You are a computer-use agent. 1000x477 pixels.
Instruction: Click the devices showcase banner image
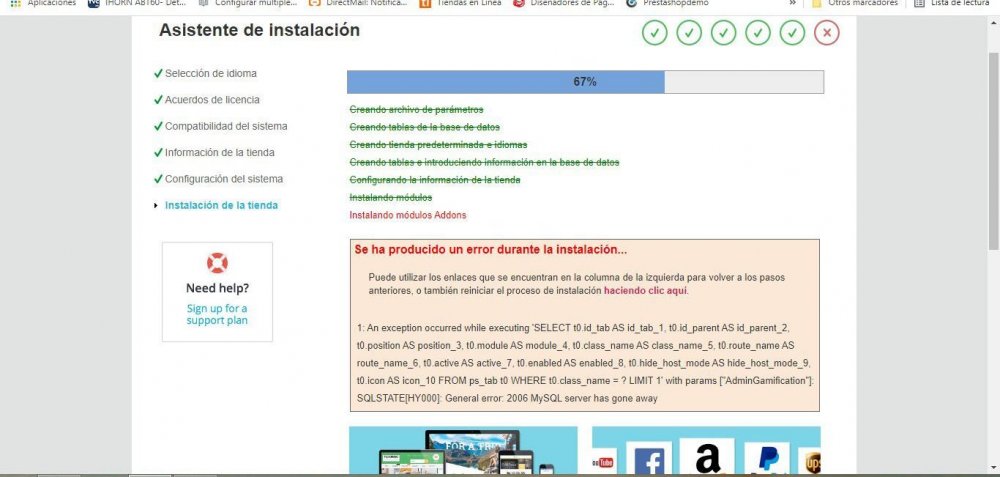pyautogui.click(x=463, y=451)
